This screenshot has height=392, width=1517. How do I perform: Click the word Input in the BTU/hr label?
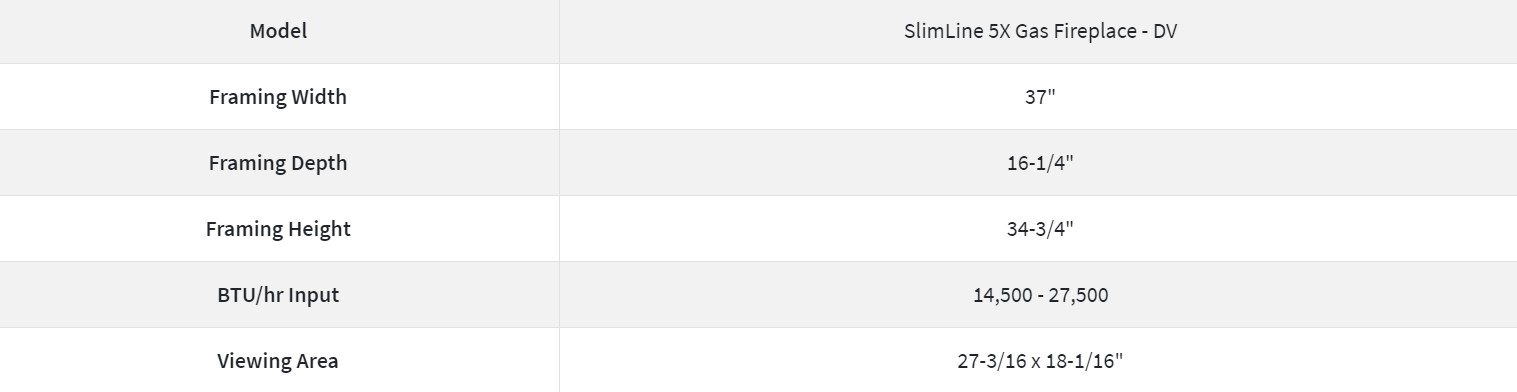click(313, 296)
